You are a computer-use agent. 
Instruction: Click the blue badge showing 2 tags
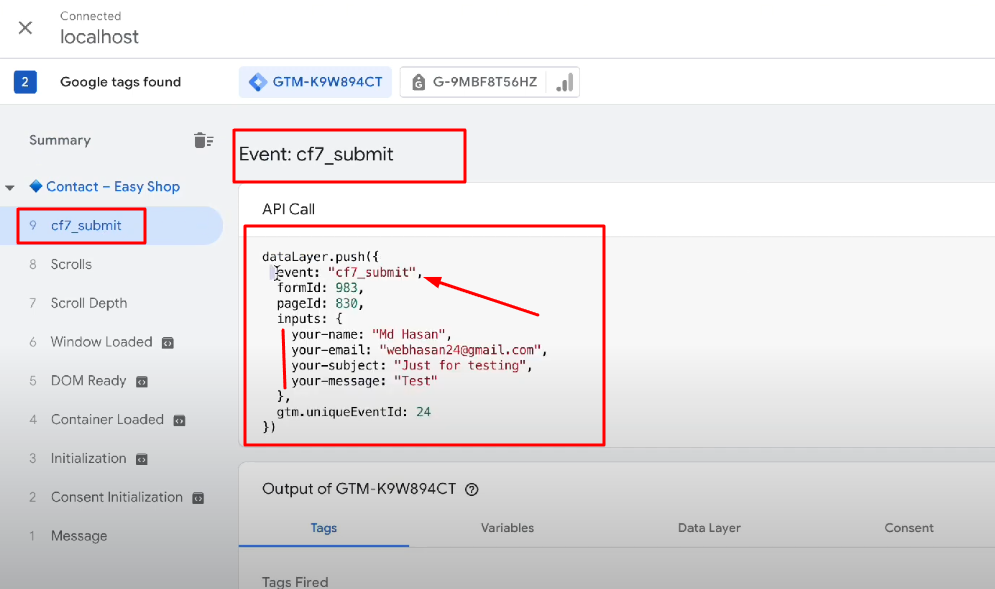coord(25,82)
